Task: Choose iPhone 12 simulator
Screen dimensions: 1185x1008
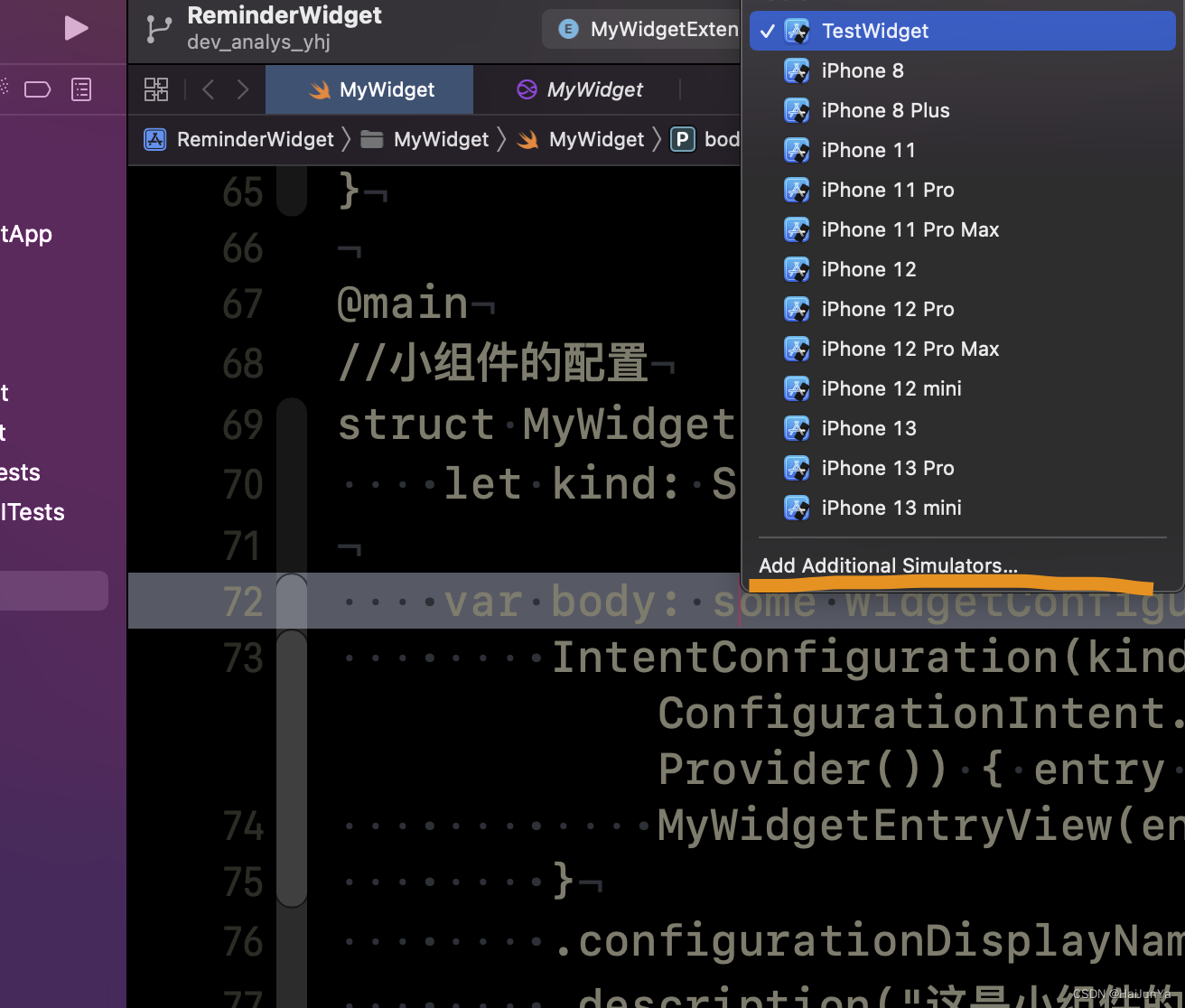Action: 963,269
